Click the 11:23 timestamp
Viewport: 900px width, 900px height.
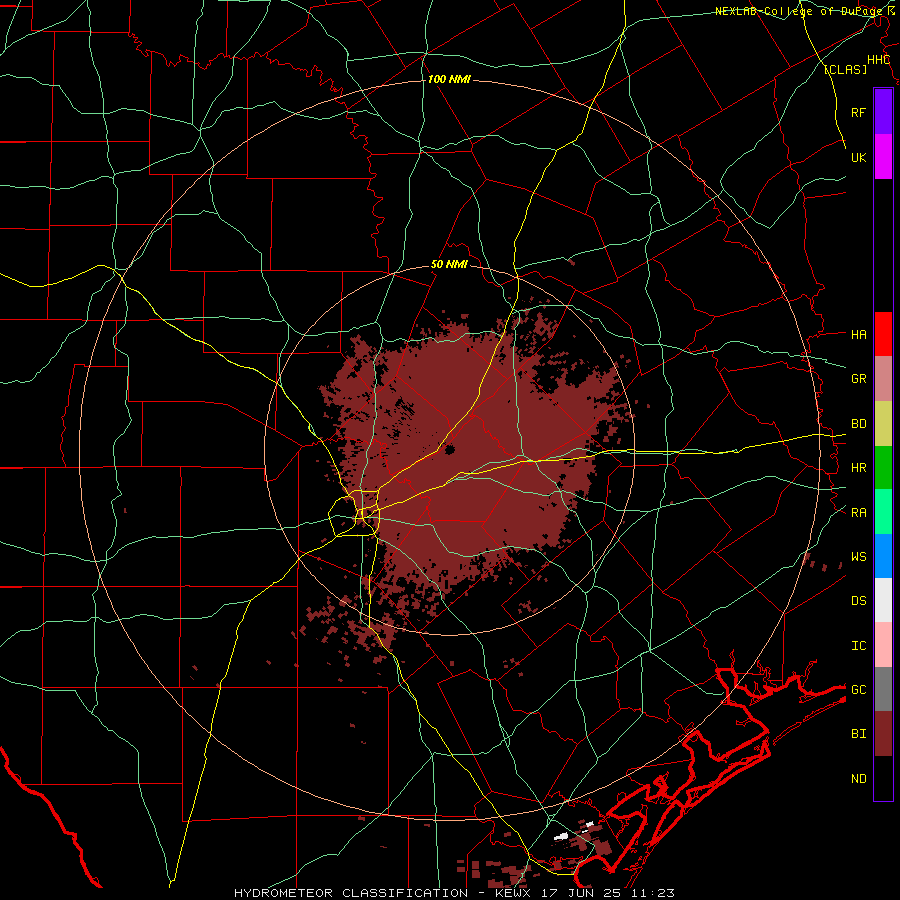click(x=654, y=893)
